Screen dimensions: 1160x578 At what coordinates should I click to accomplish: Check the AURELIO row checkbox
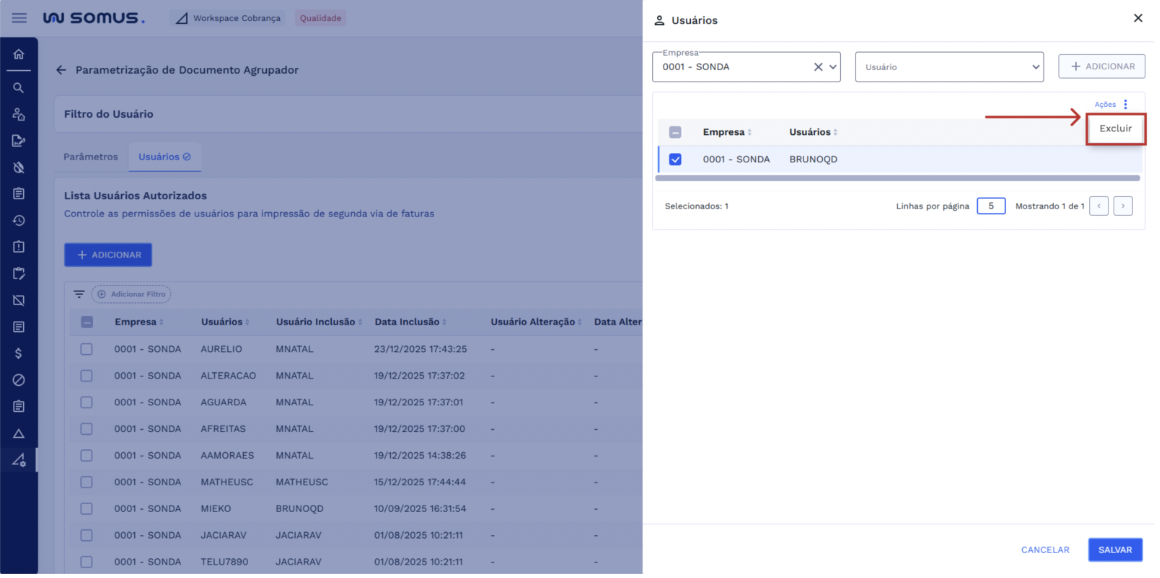(86, 349)
